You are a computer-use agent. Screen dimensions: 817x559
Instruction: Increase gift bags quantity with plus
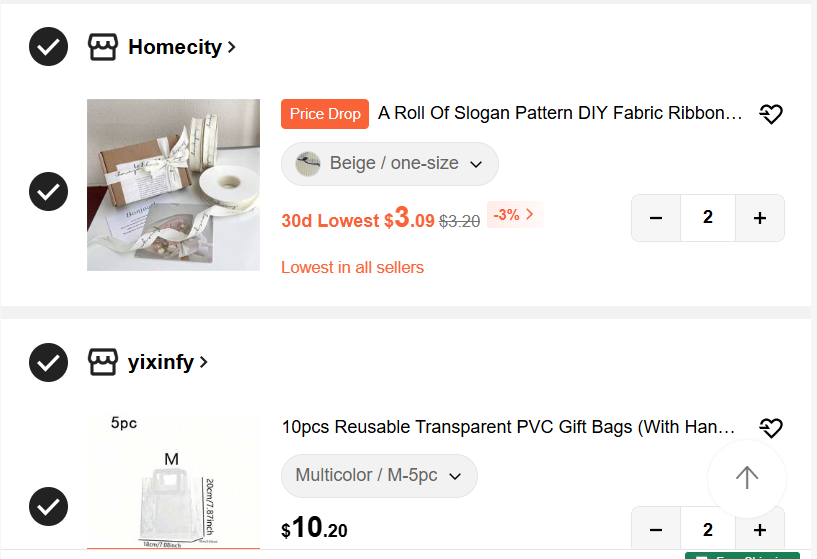click(x=760, y=529)
